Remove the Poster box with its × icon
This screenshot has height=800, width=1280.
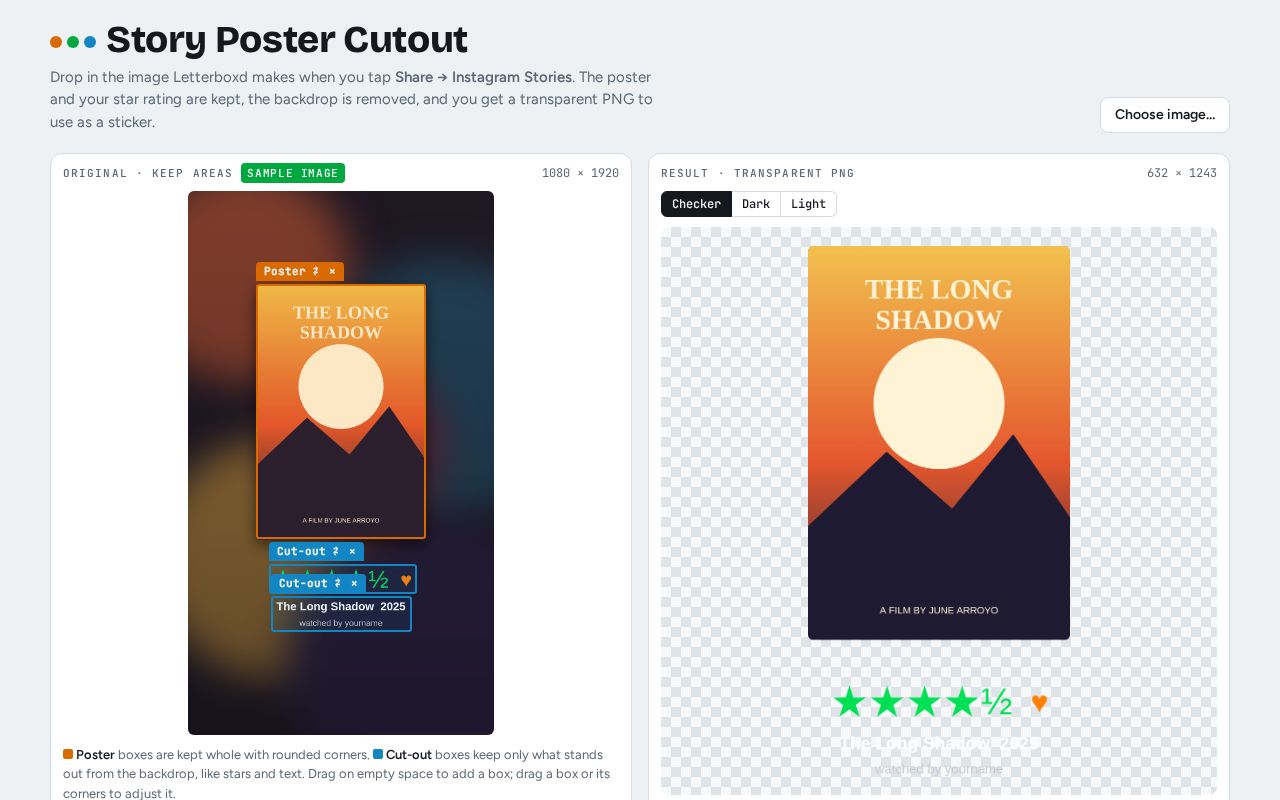pos(332,271)
